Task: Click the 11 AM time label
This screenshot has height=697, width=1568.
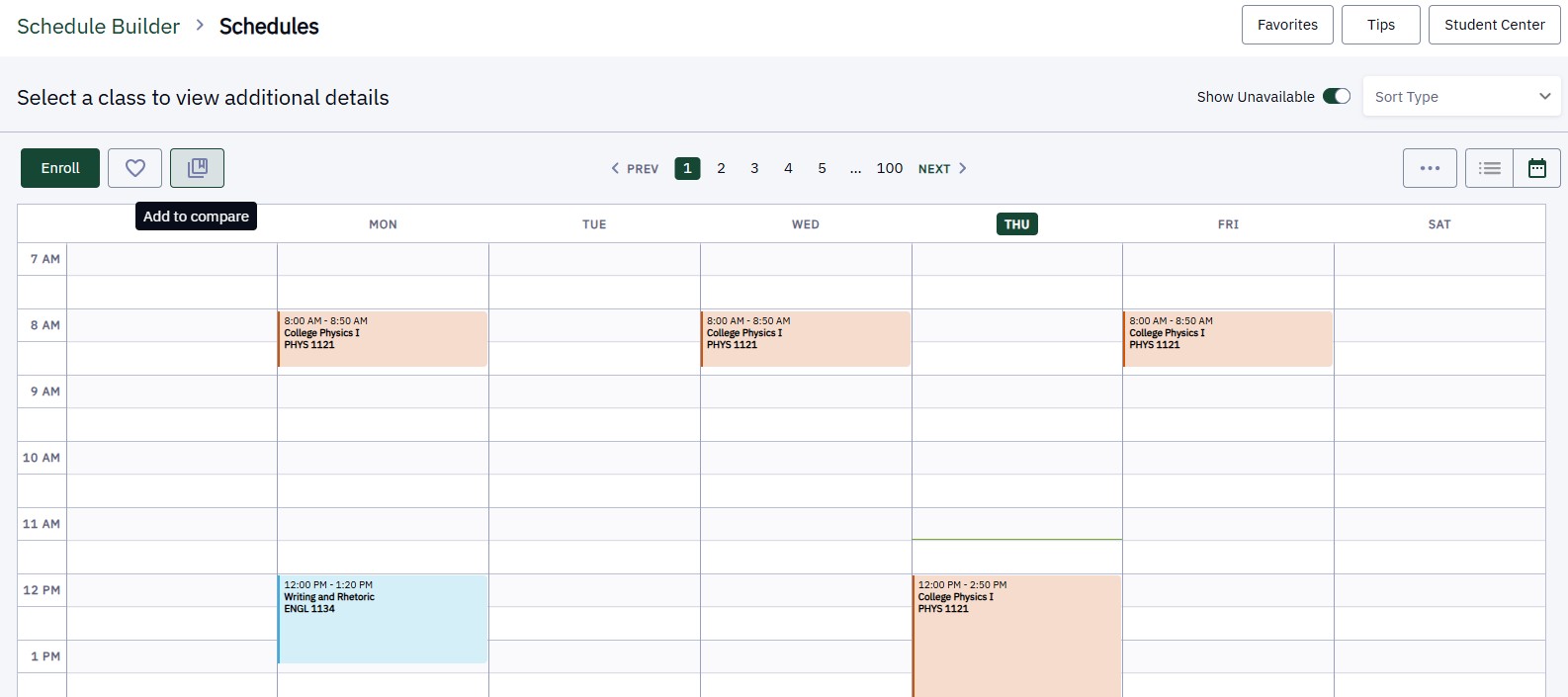Action: (x=42, y=524)
